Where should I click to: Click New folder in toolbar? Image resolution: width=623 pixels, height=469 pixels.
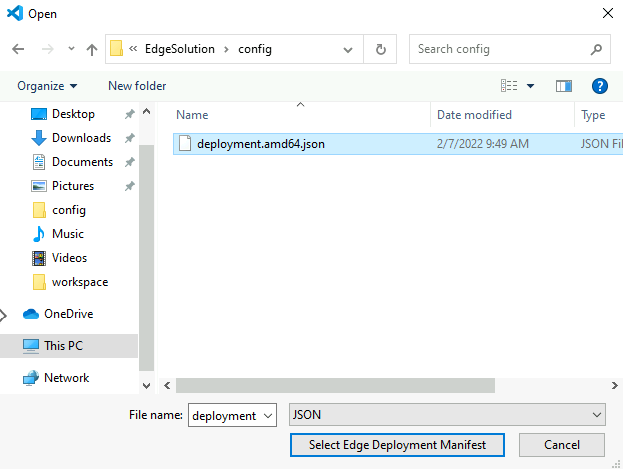point(137,86)
